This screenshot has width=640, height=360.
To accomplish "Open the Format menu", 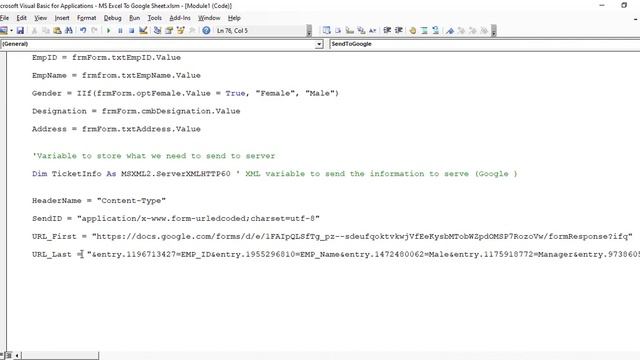I will pyautogui.click(x=87, y=18).
